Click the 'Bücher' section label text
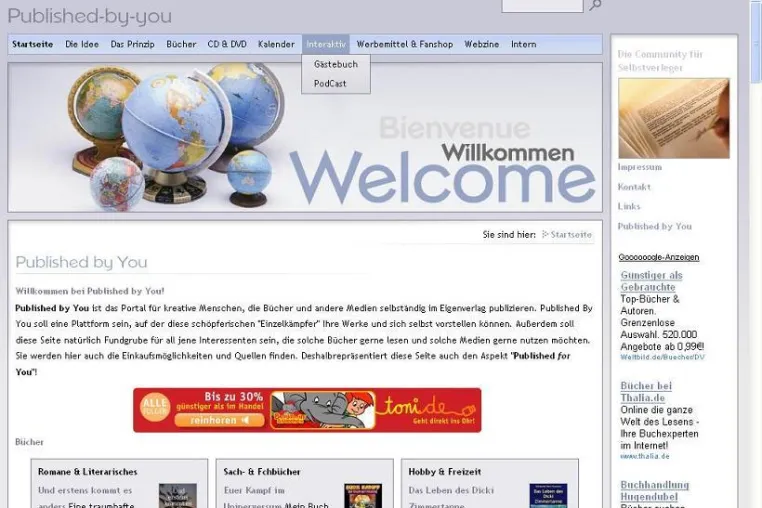This screenshot has height=508, width=762. pyautogui.click(x=29, y=442)
